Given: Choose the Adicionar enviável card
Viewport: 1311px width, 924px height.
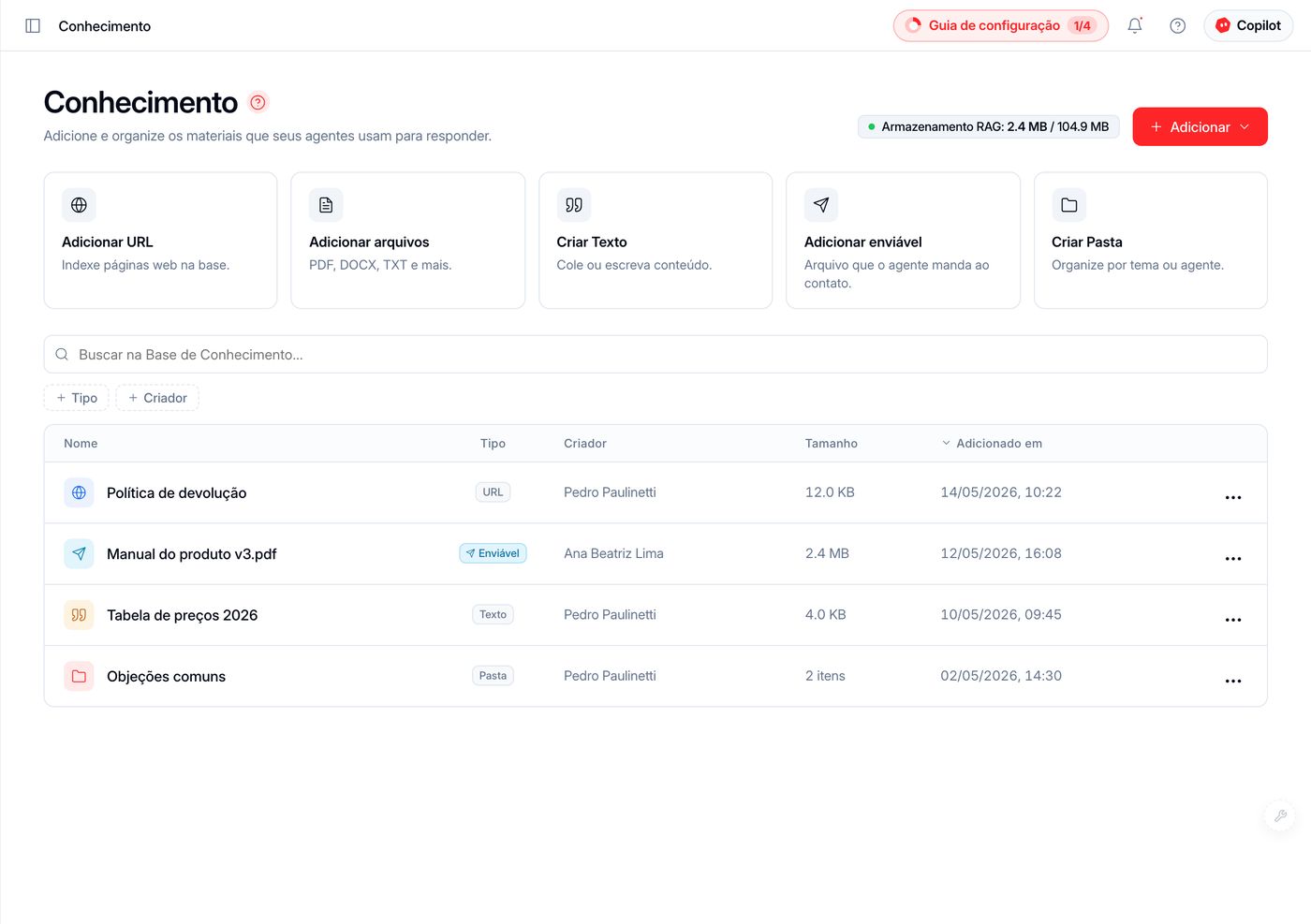Looking at the screenshot, I should (x=903, y=241).
